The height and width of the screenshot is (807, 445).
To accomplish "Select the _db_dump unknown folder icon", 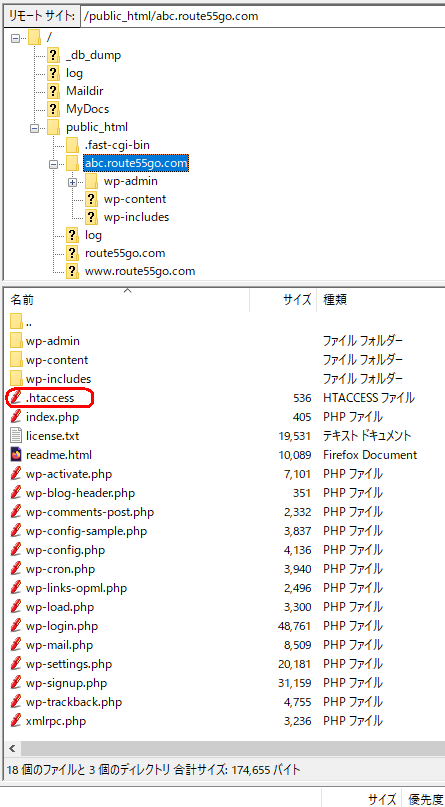I will click(x=53, y=55).
